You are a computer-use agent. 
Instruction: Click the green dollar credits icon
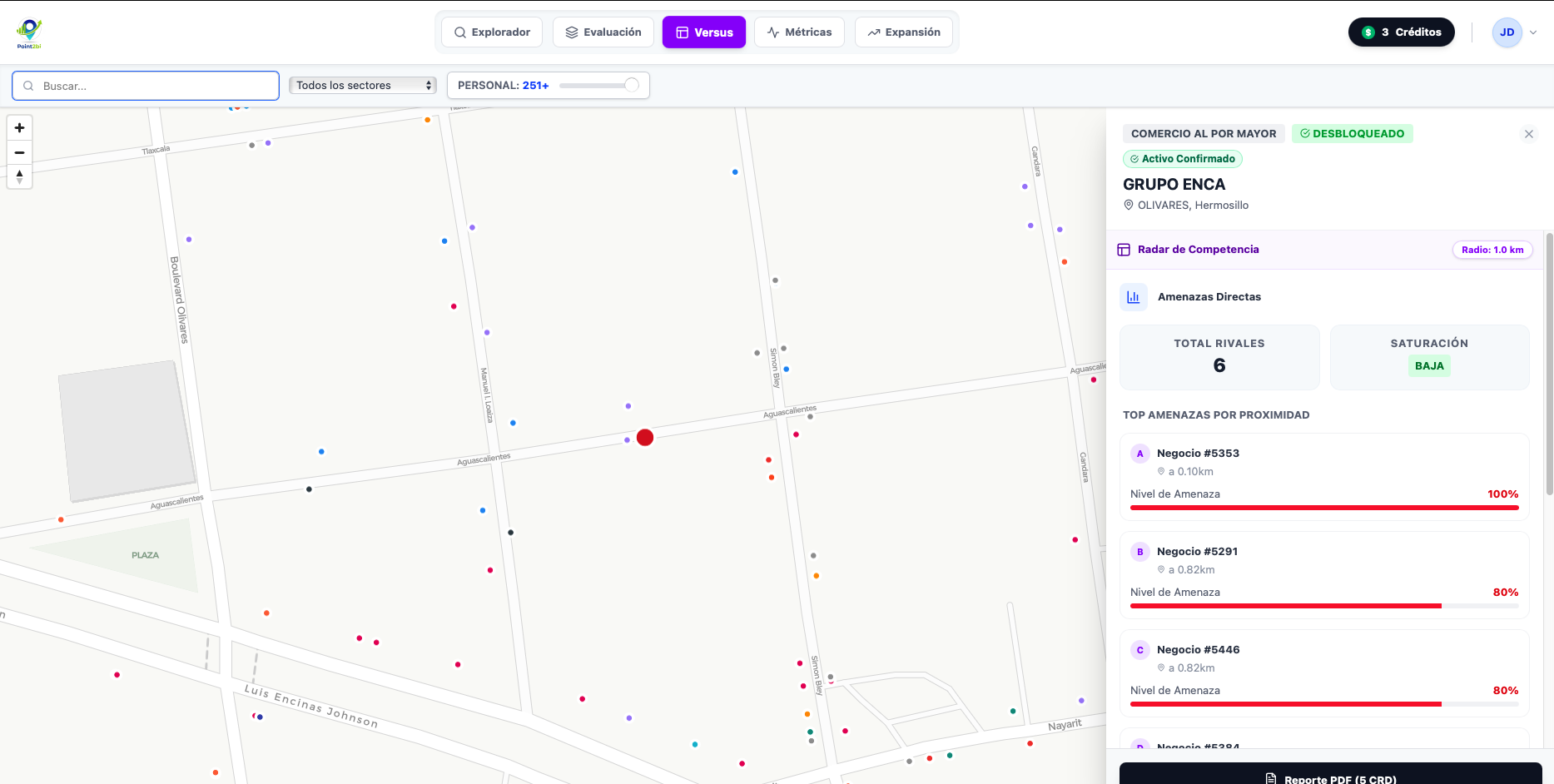pos(1368,32)
